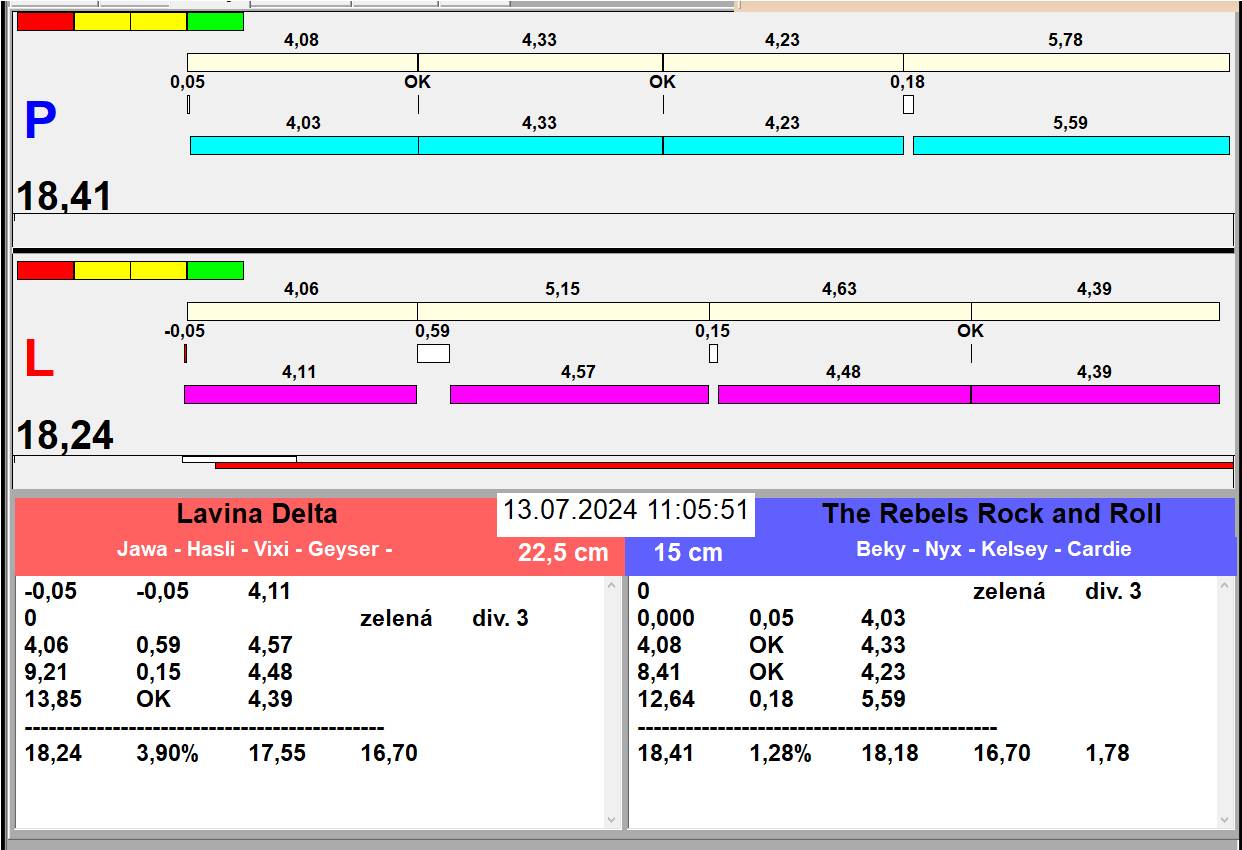This screenshot has height=850, width=1242.
Task: Click the green start light in lane P
Action: (215, 21)
